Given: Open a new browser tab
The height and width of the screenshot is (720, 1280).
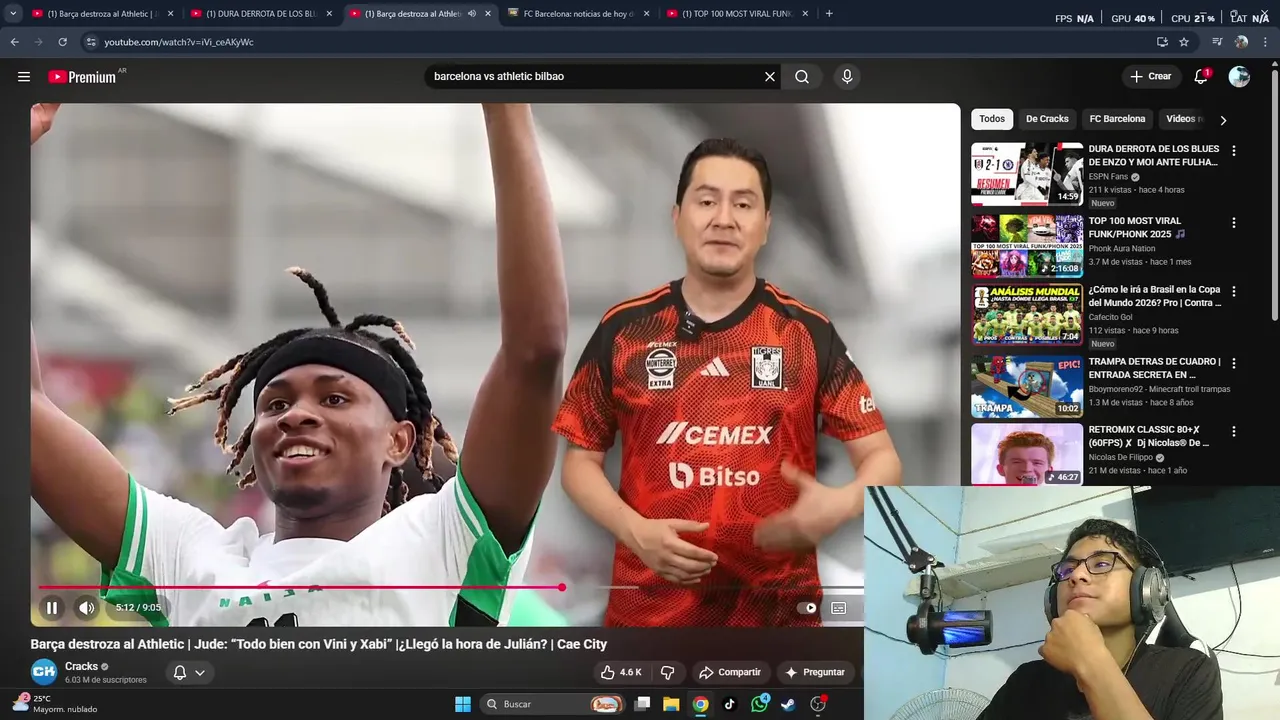Looking at the screenshot, I should [829, 14].
